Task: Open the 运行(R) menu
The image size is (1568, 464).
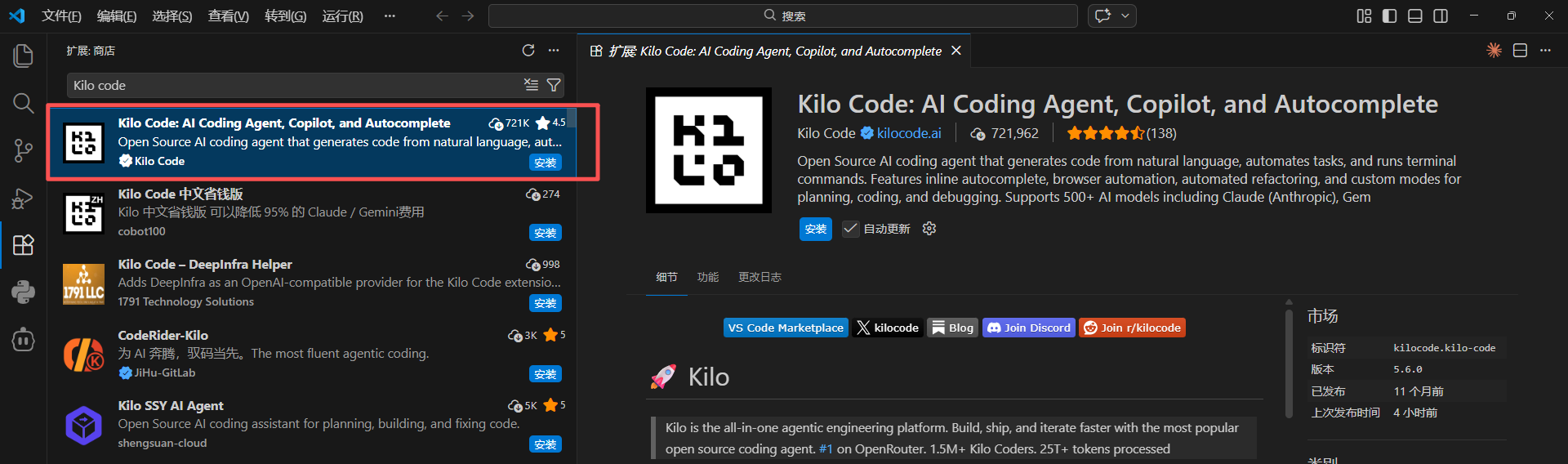Action: (x=342, y=16)
